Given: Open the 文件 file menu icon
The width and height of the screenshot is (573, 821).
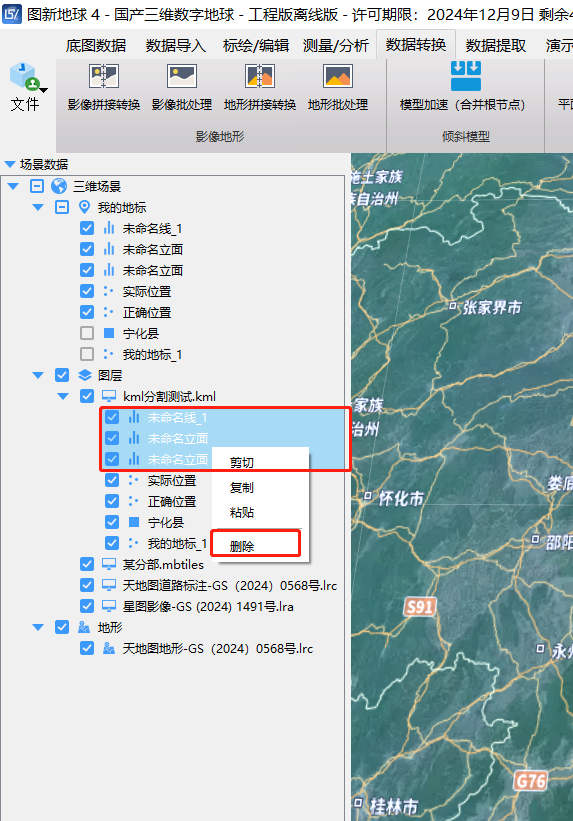Looking at the screenshot, I should click(x=25, y=77).
